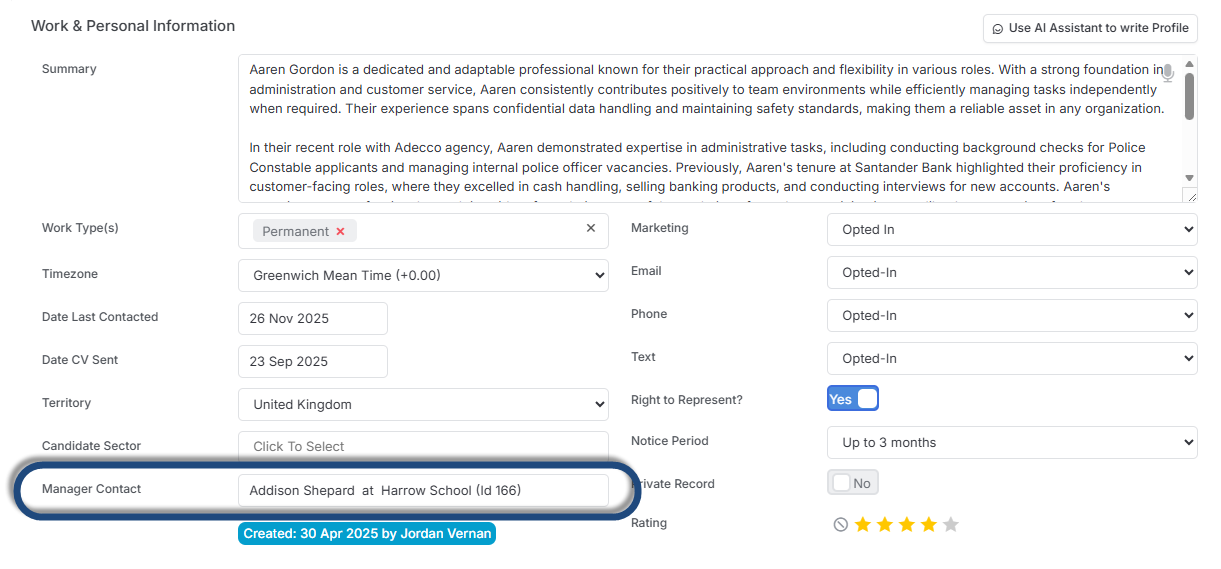Screen dimensions: 1221x569
Task: Click the Summary text scrollbar
Action: coord(1189,97)
